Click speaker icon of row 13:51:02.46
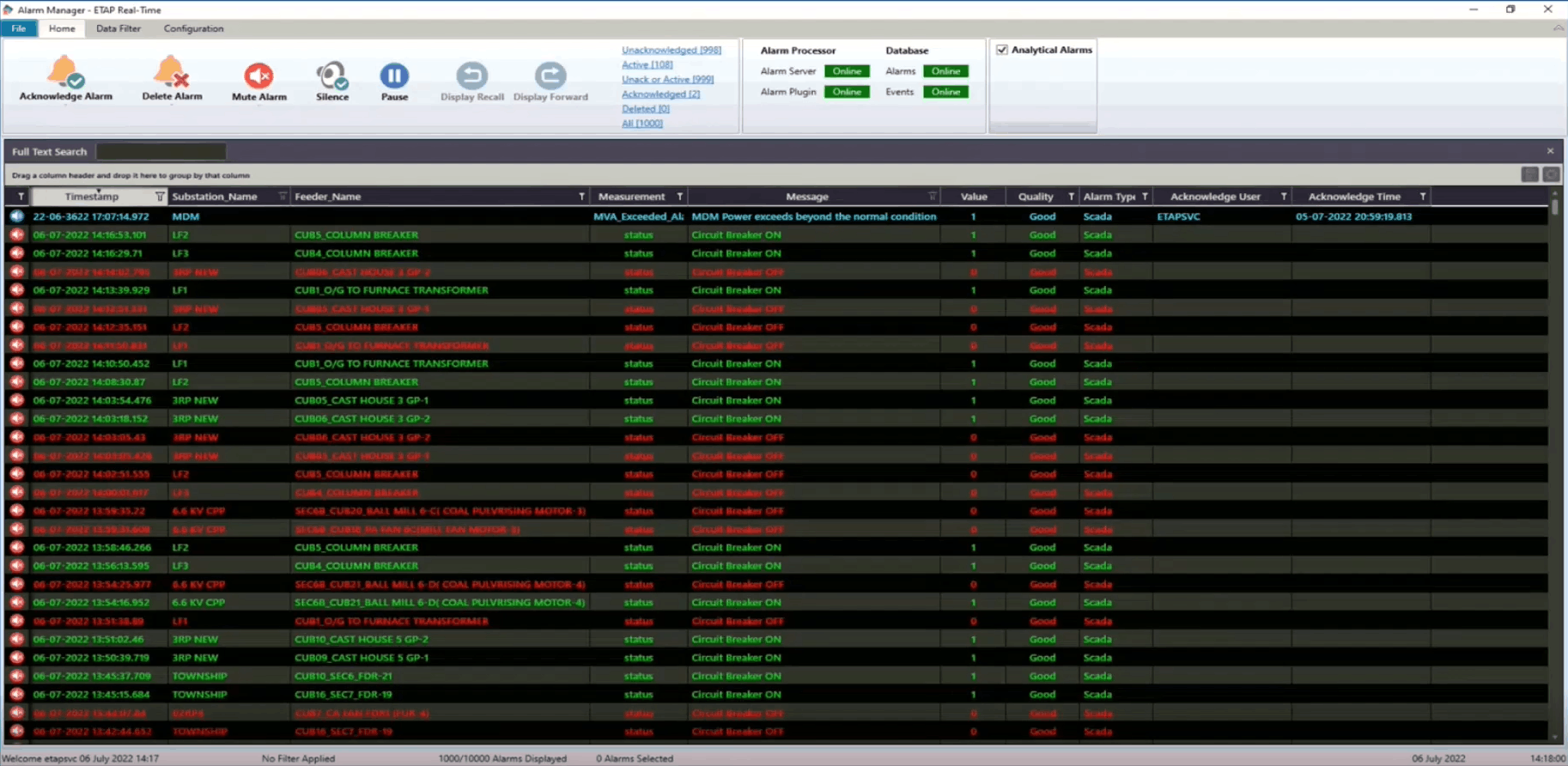 pos(16,639)
